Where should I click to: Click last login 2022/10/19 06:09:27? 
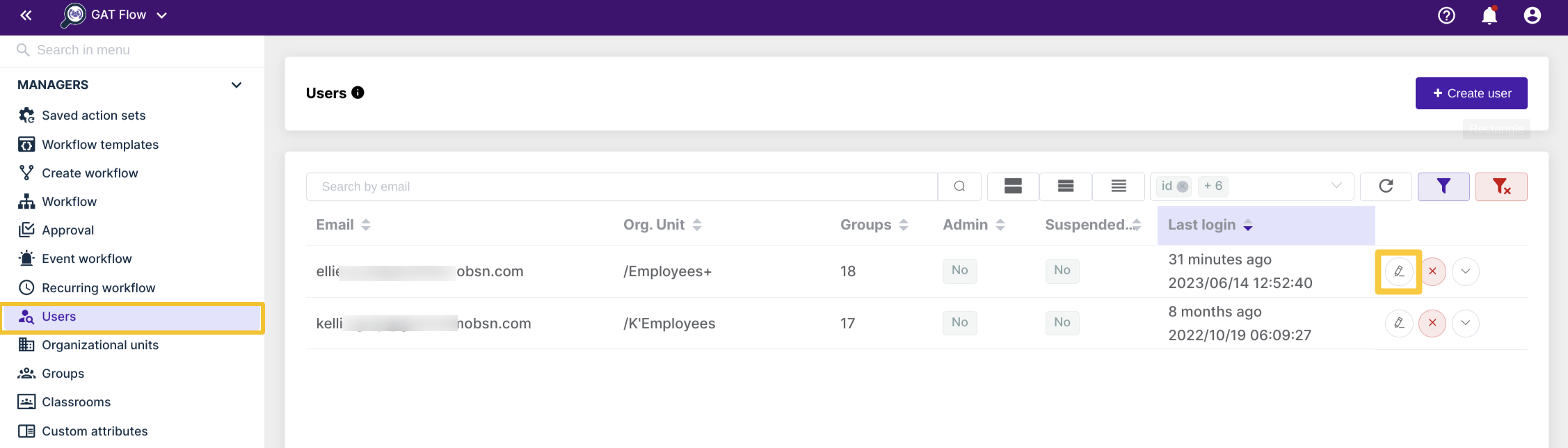(x=1240, y=335)
